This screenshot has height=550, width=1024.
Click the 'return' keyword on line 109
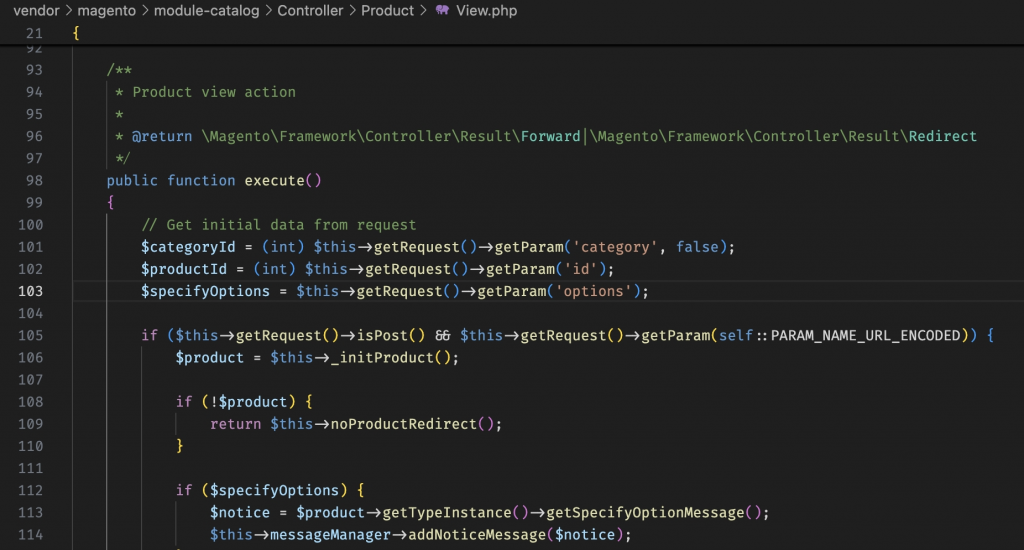[x=235, y=424]
